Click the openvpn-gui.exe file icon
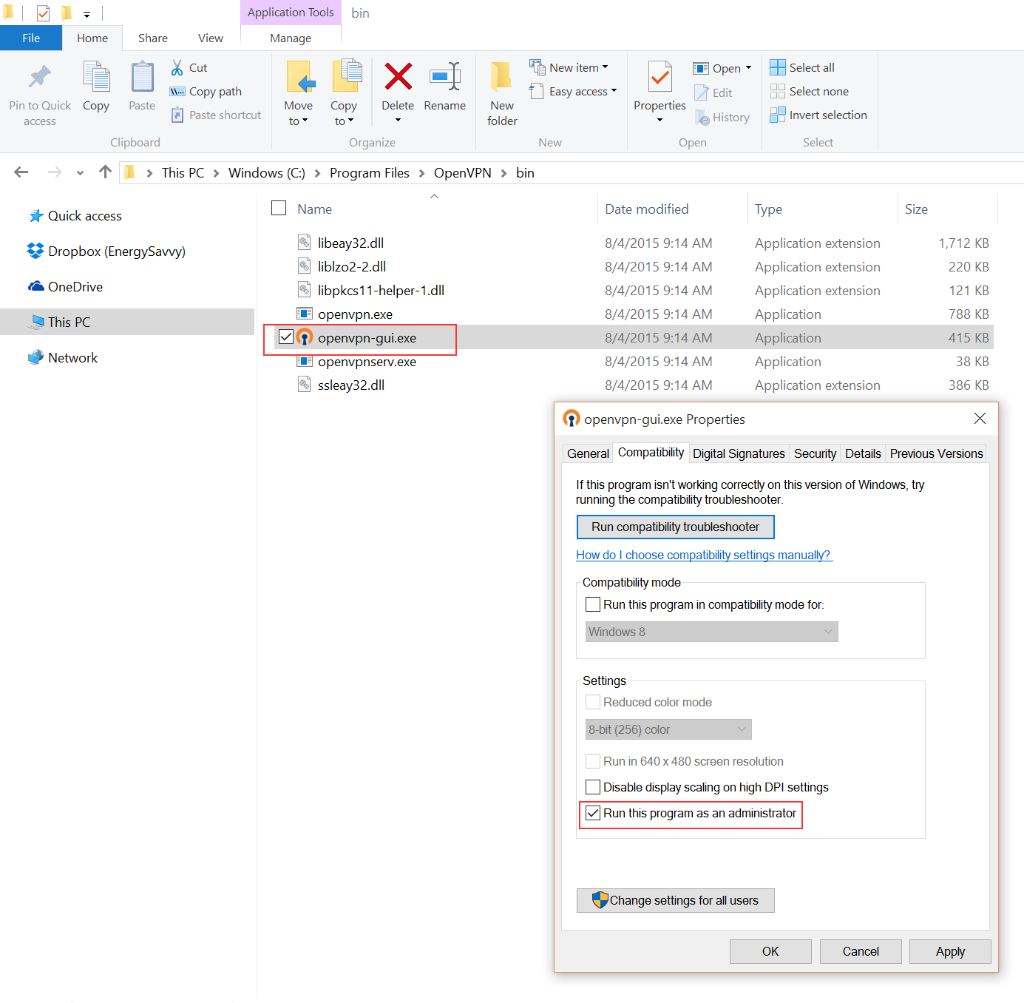The image size is (1024, 1003). point(304,338)
